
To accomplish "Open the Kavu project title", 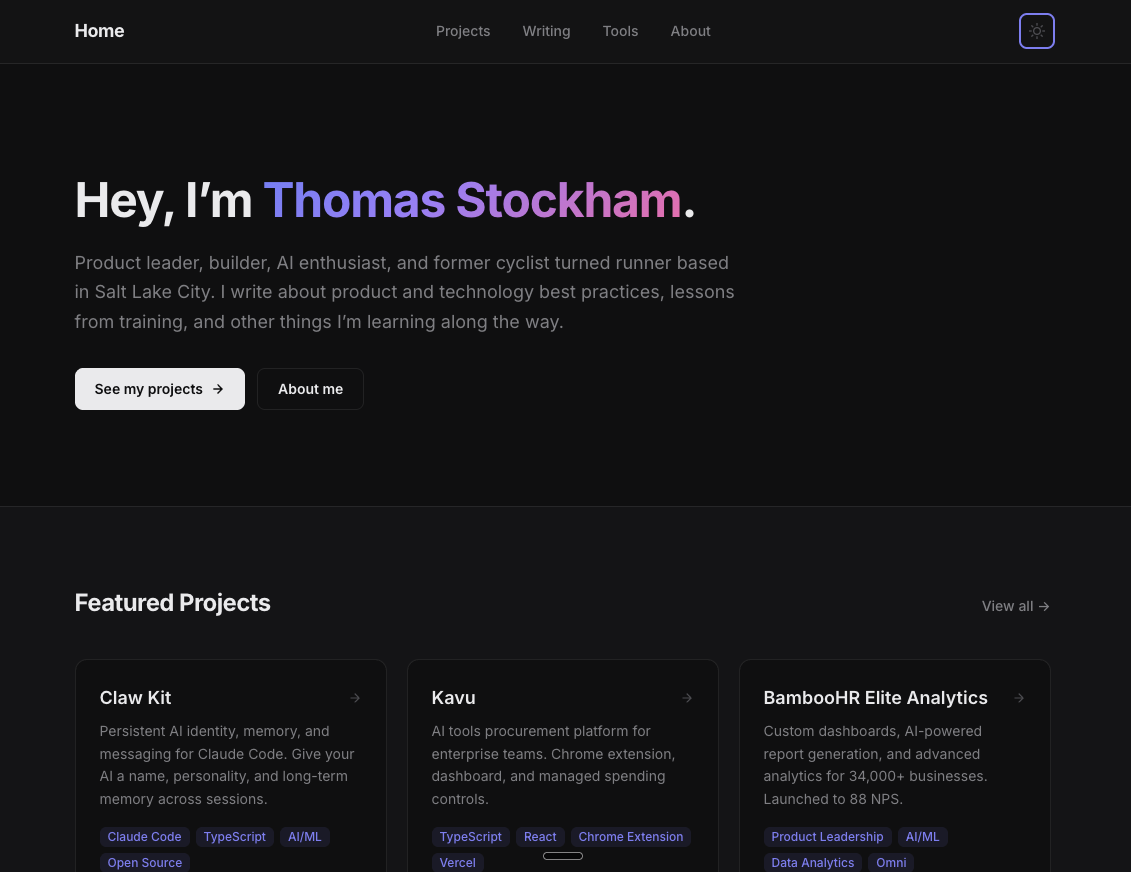I will click(453, 698).
